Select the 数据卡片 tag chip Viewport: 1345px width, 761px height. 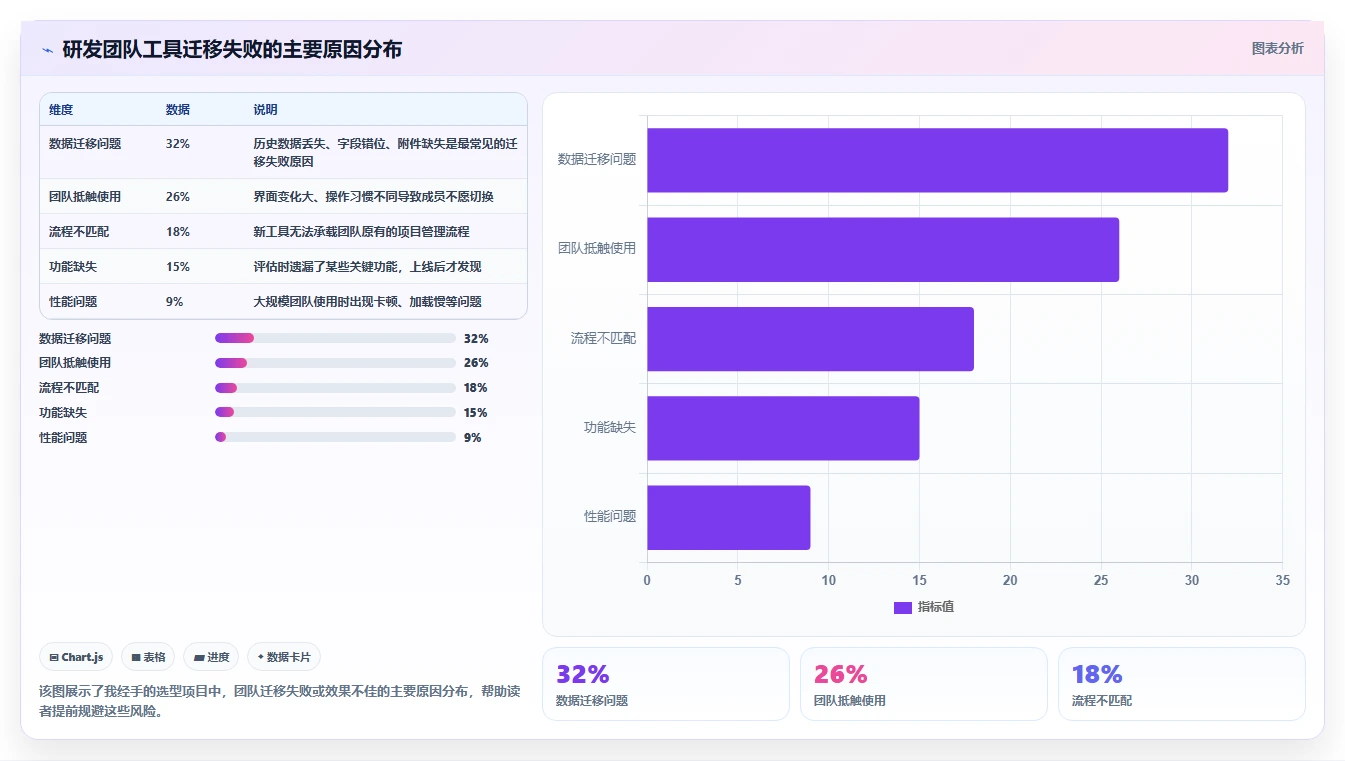(284, 657)
